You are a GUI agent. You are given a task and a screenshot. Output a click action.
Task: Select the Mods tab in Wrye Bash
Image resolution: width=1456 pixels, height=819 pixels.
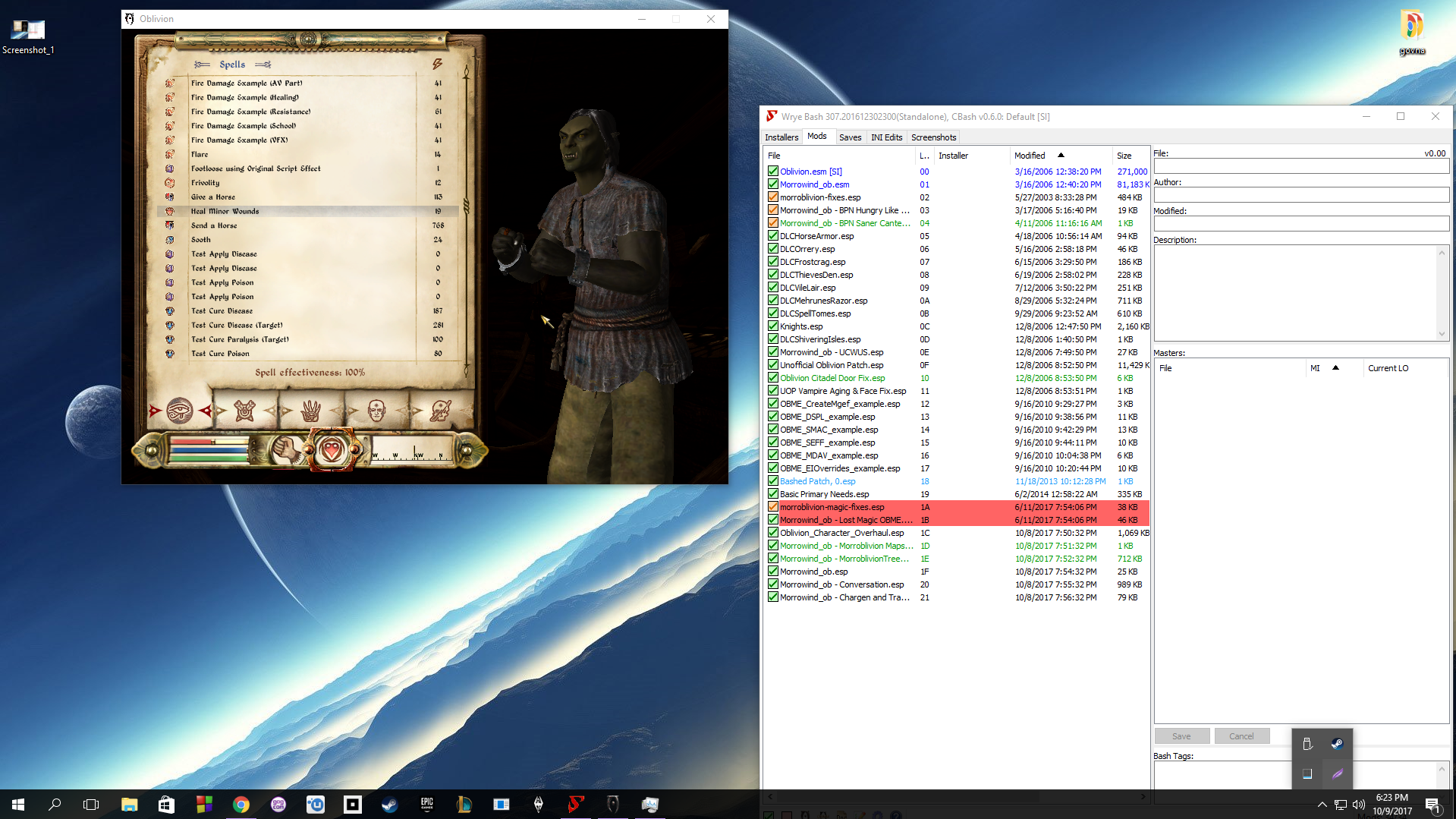pos(817,137)
